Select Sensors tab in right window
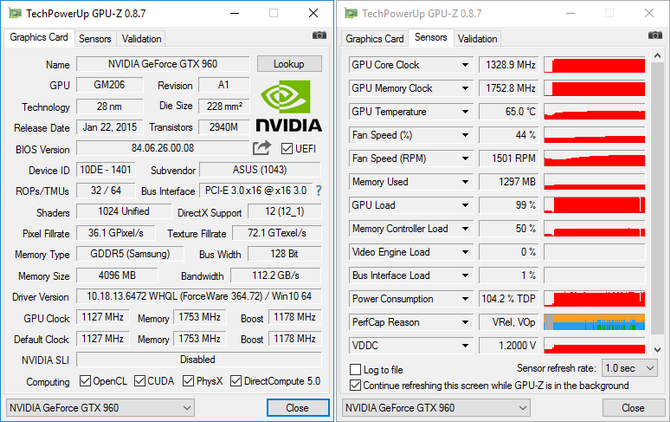This screenshot has height=422, width=670. [x=431, y=38]
